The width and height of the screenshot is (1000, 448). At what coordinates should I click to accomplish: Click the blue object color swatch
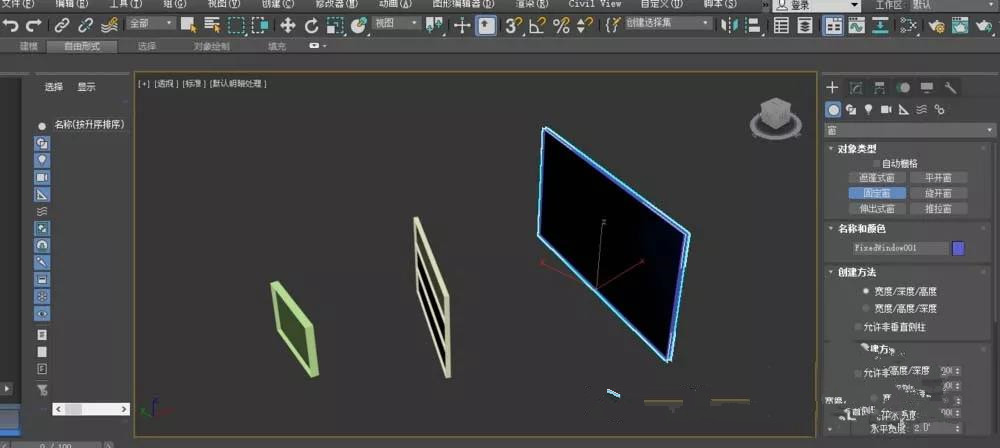point(957,248)
